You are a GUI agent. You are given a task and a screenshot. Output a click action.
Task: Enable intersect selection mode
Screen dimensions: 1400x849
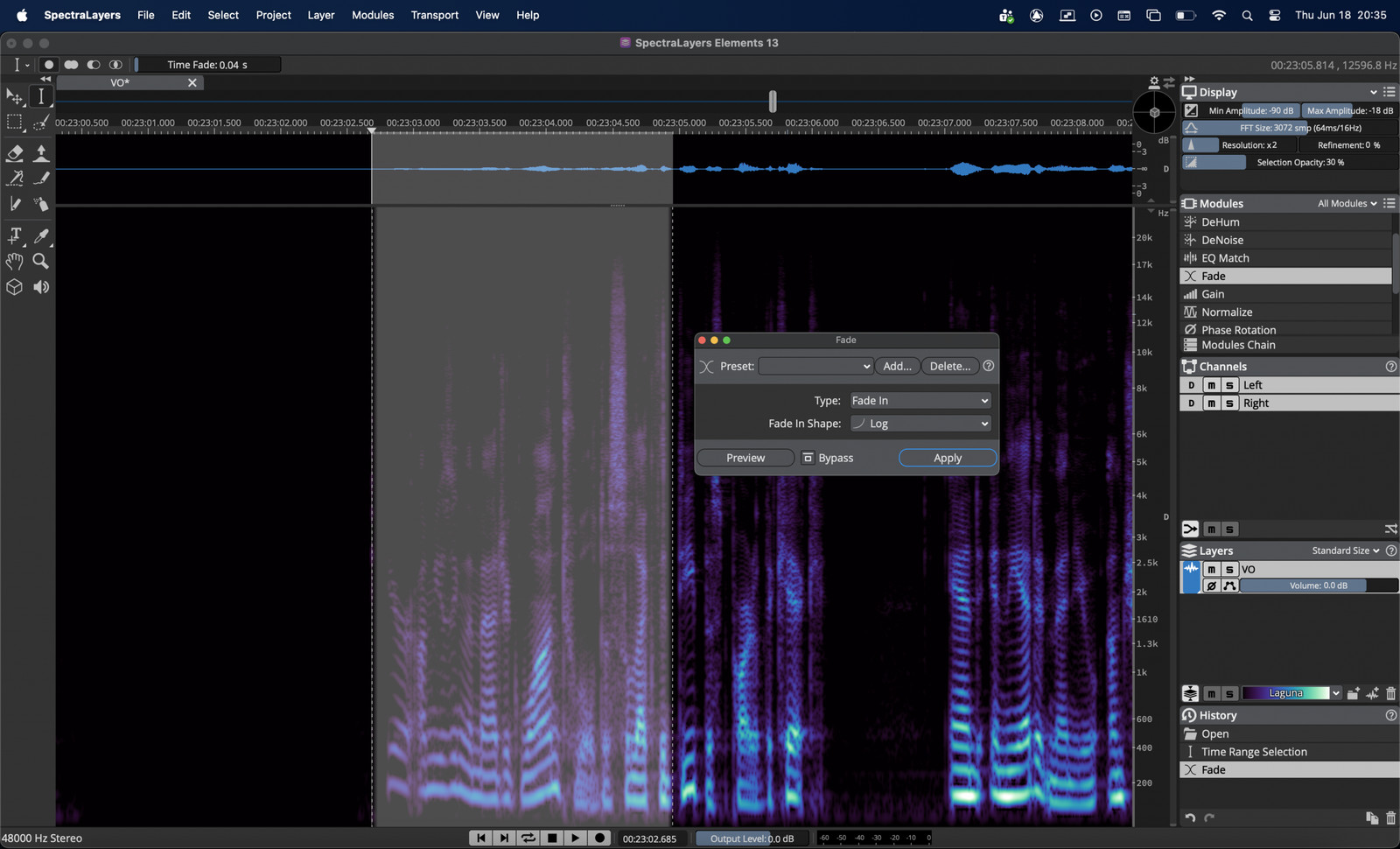point(115,65)
